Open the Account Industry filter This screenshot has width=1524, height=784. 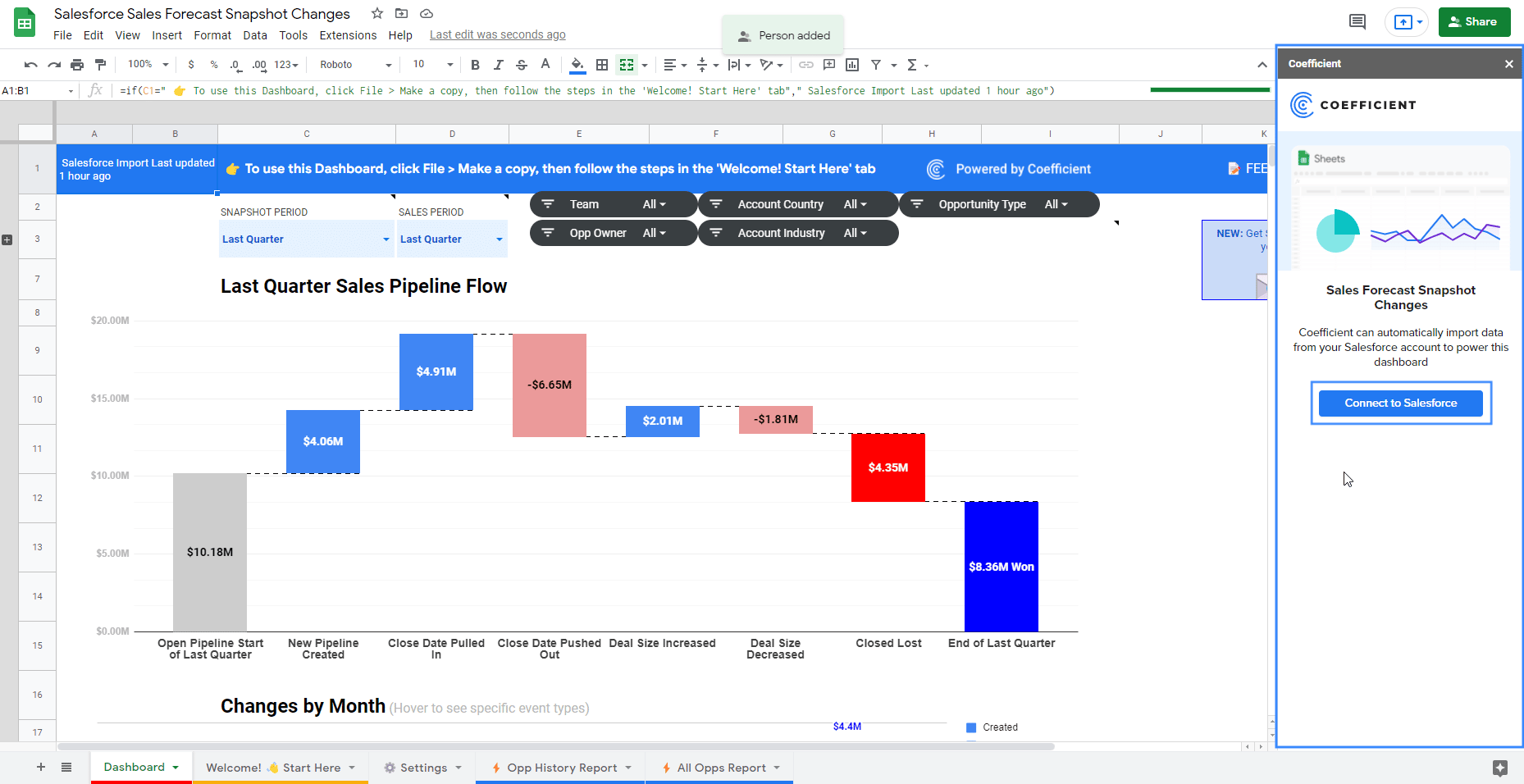797,233
